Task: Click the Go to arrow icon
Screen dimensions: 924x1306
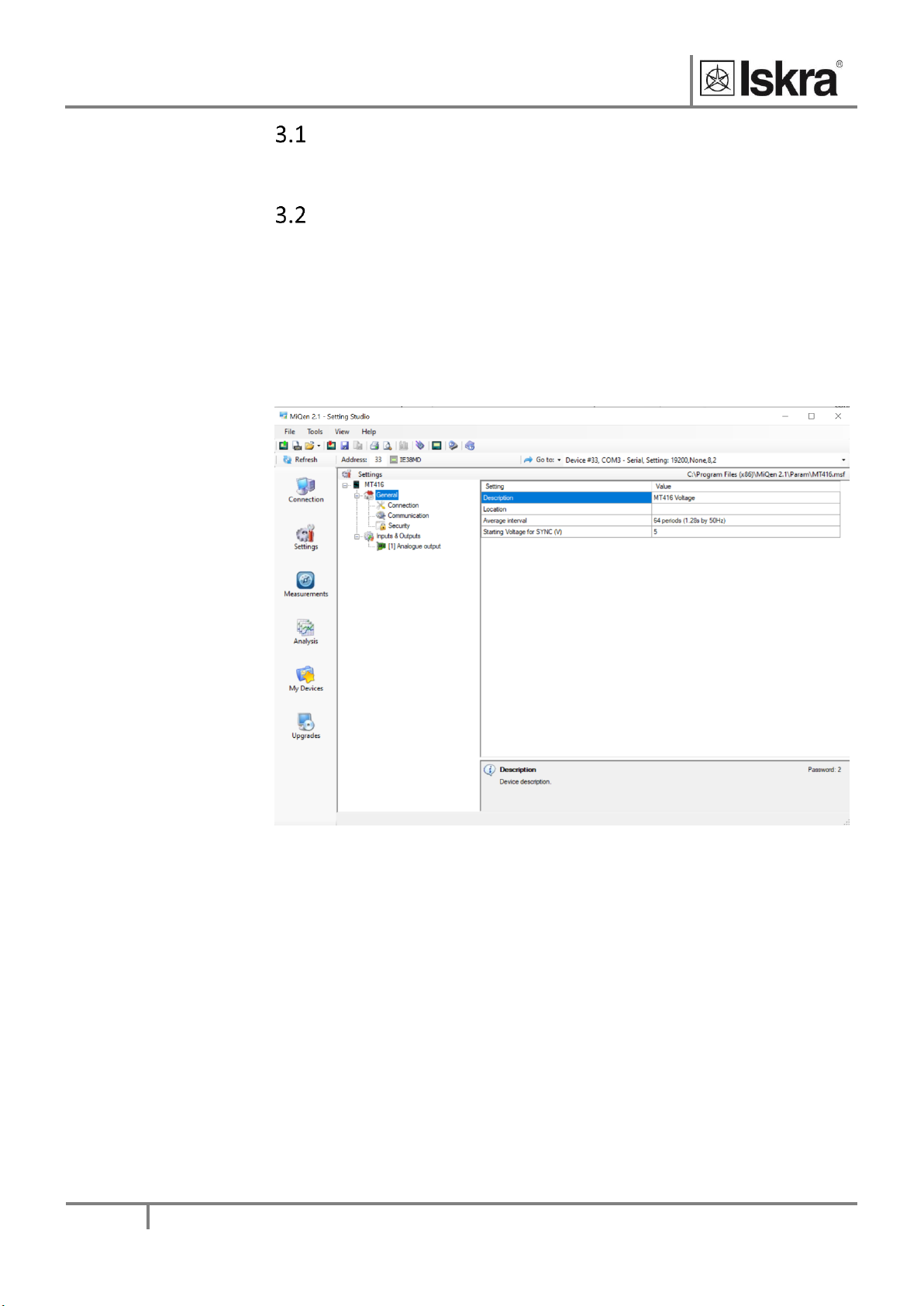Action: point(528,460)
